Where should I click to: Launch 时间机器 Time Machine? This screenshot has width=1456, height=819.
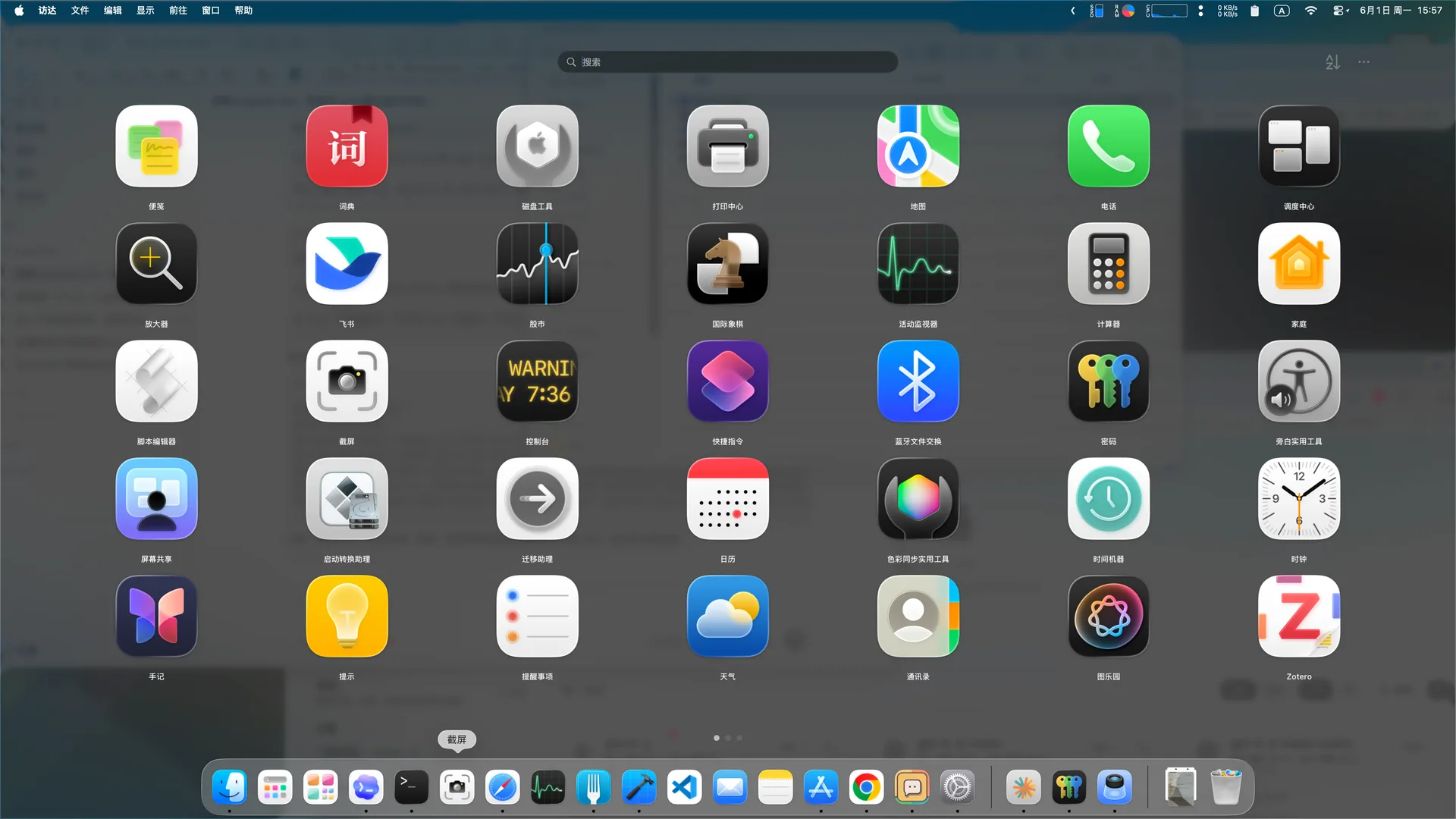click(x=1108, y=499)
